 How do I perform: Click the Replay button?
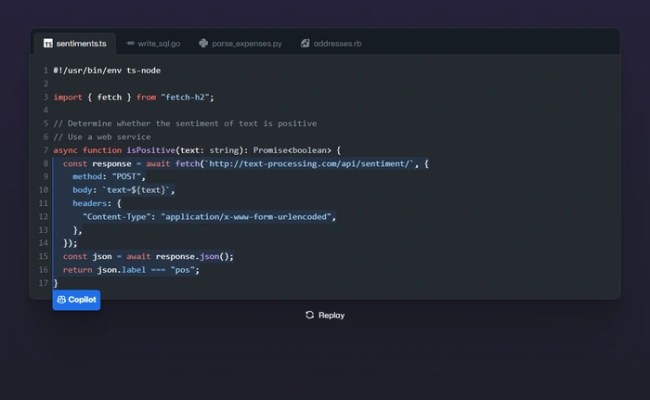[325, 315]
